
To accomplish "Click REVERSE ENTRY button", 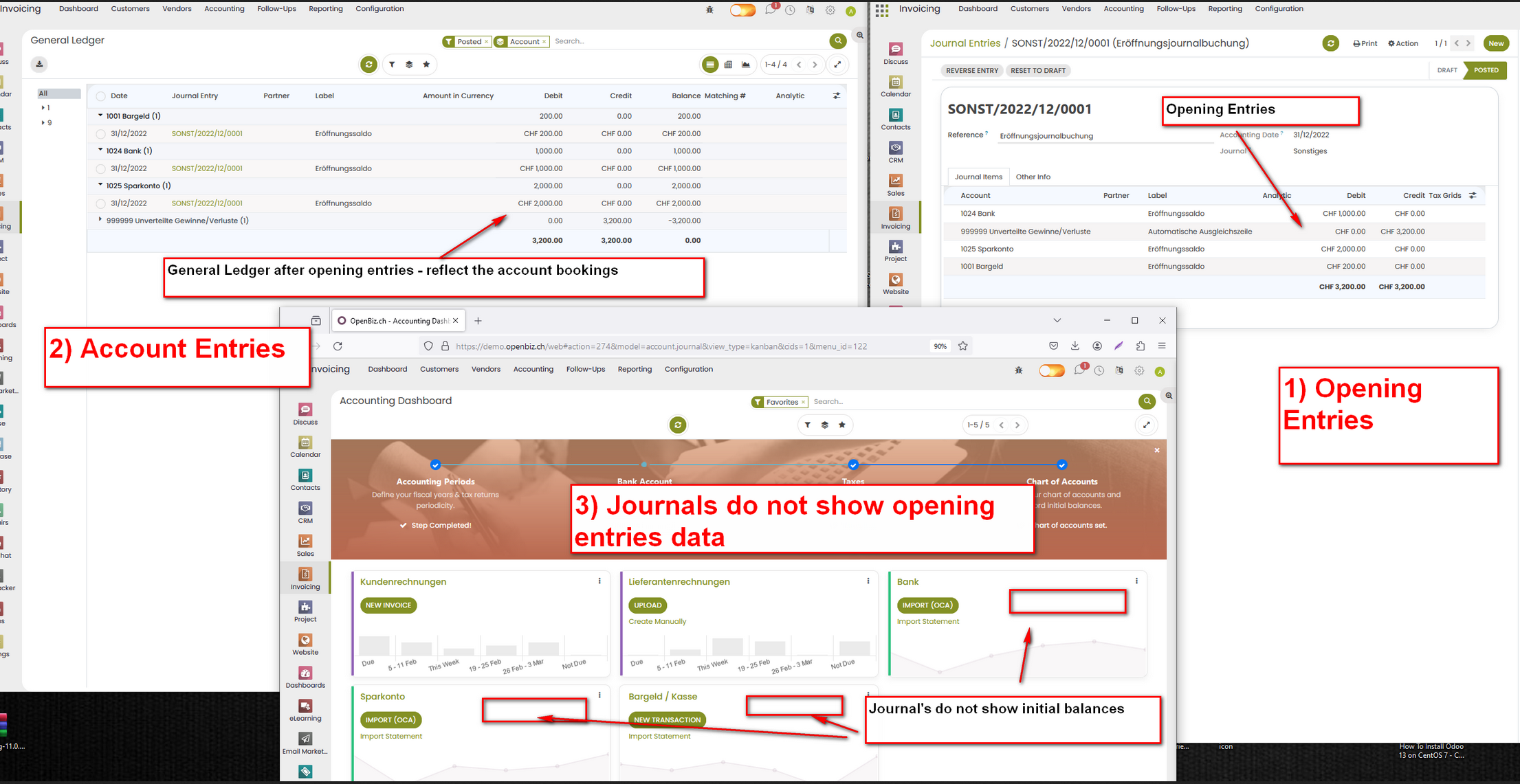I will (x=972, y=71).
